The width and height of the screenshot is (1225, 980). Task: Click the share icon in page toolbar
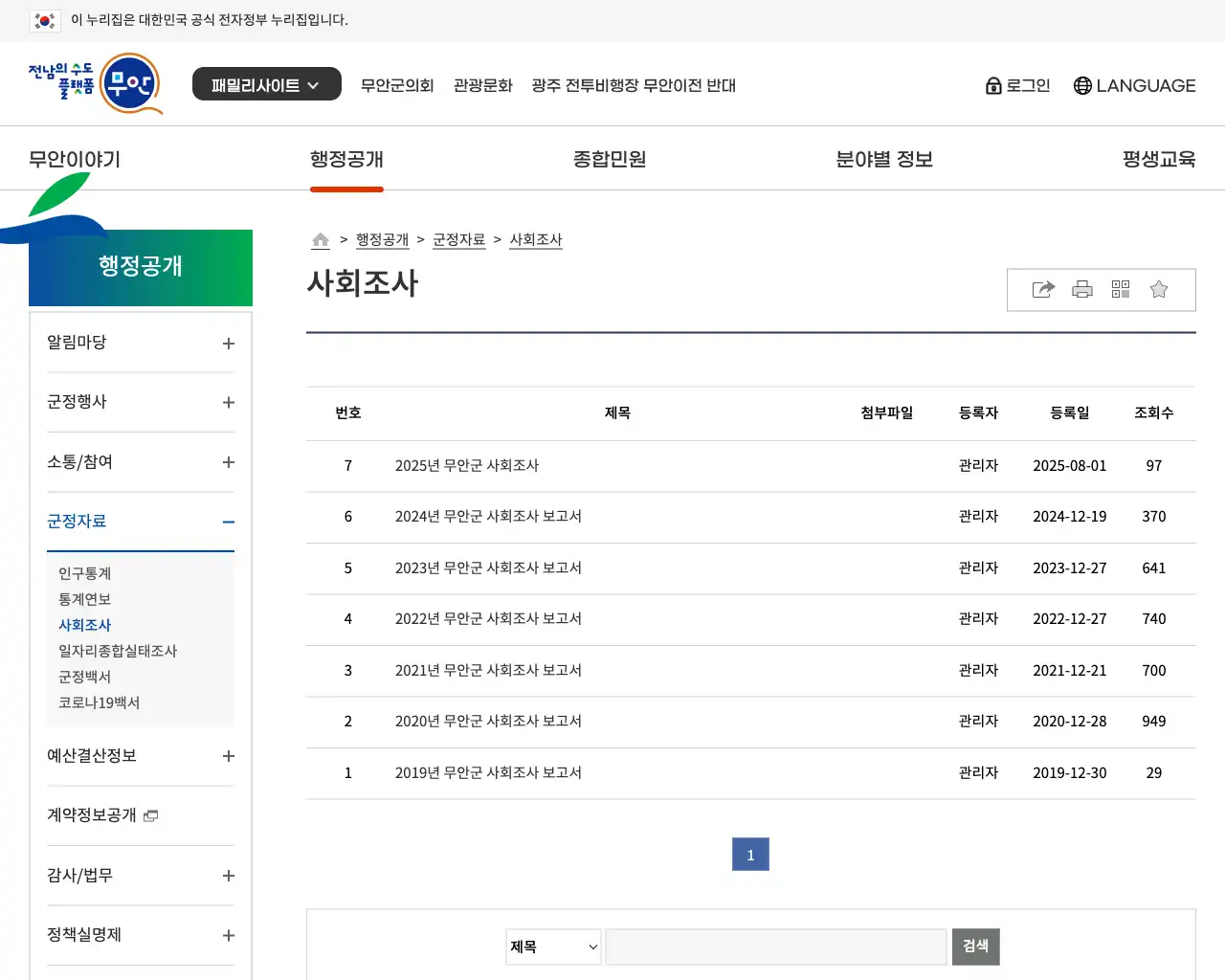pyautogui.click(x=1043, y=289)
